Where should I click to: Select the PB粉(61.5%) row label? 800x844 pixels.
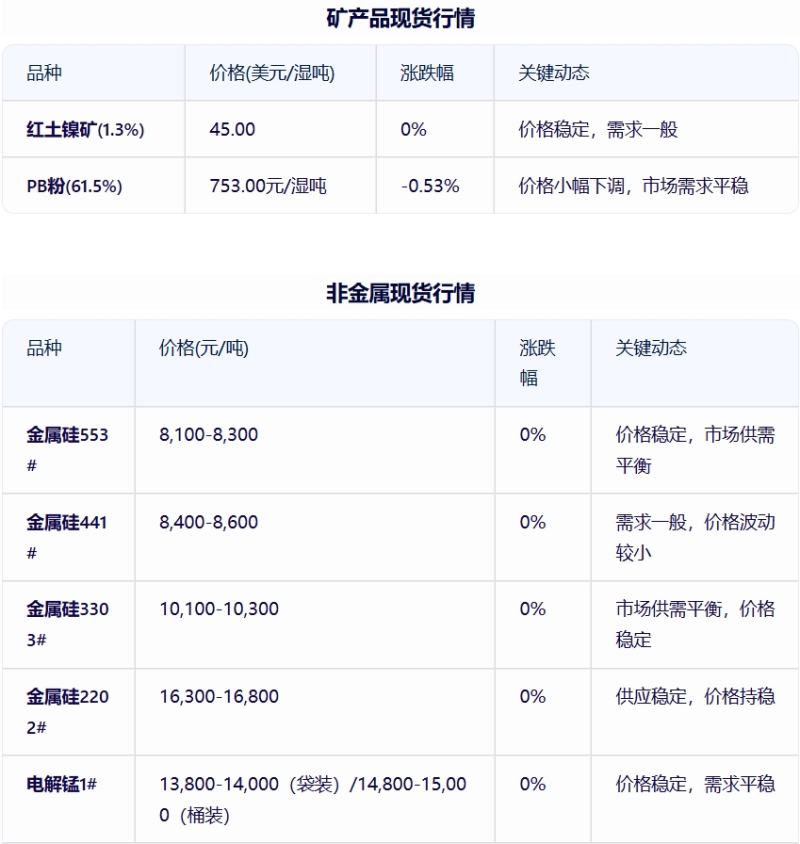tap(75, 186)
